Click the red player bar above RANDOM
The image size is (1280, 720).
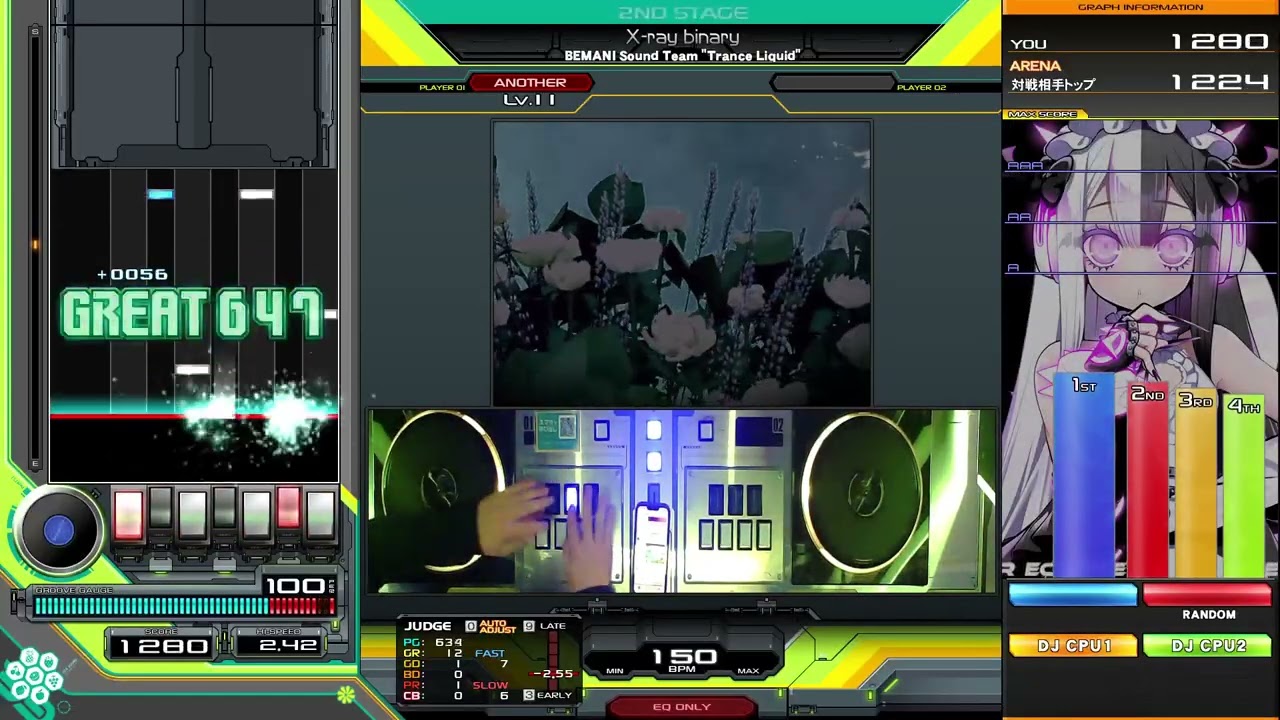point(1207,595)
